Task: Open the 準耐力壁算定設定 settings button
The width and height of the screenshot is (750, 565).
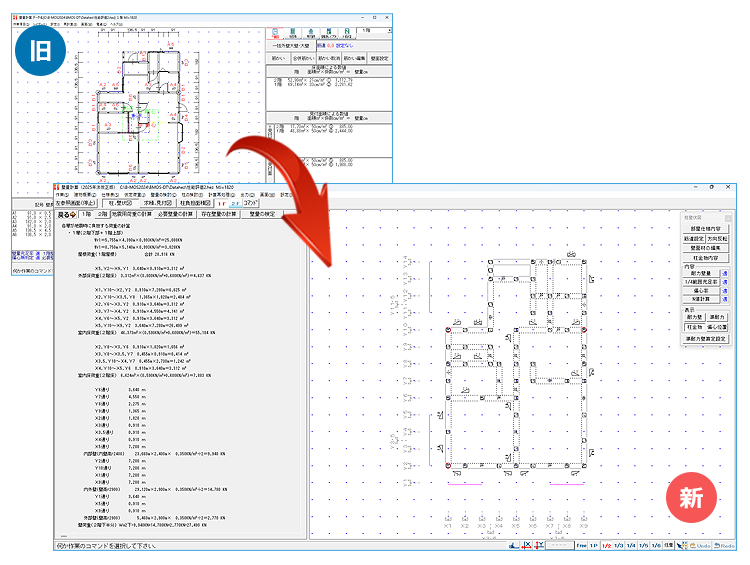Action: [707, 340]
